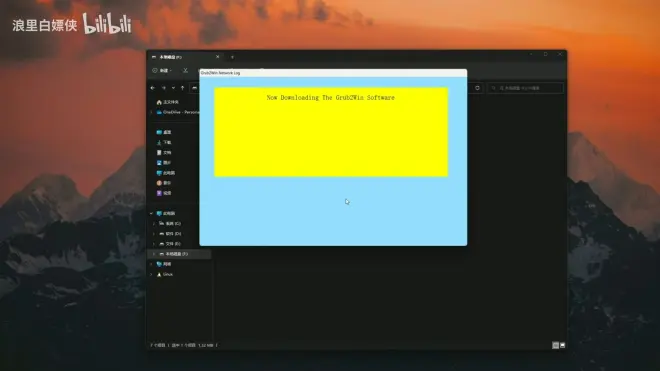This screenshot has height=371, width=660.
Task: Click the refresh icon beside address bar
Action: point(477,88)
